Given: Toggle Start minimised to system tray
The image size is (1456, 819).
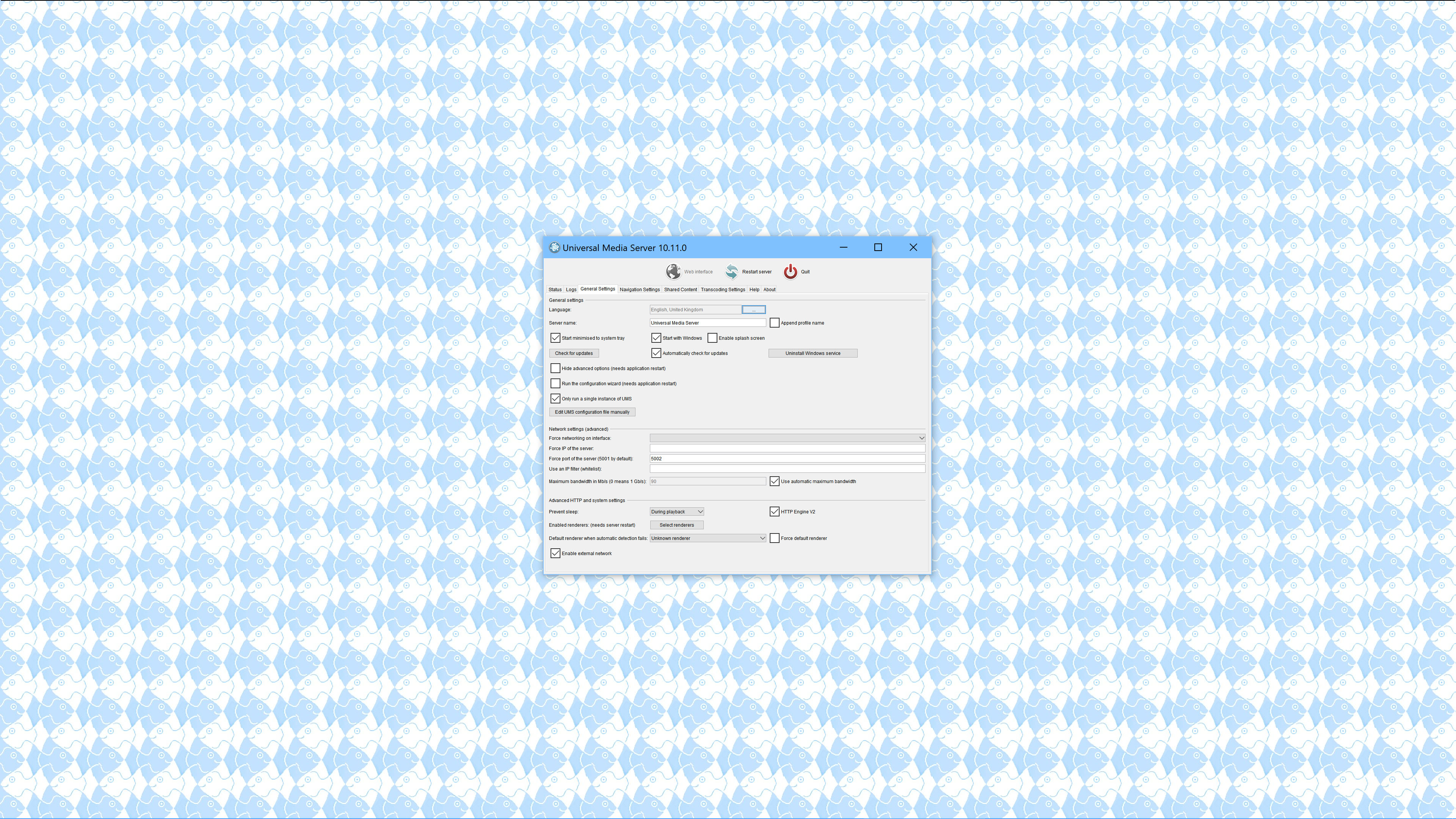Looking at the screenshot, I should coord(555,338).
